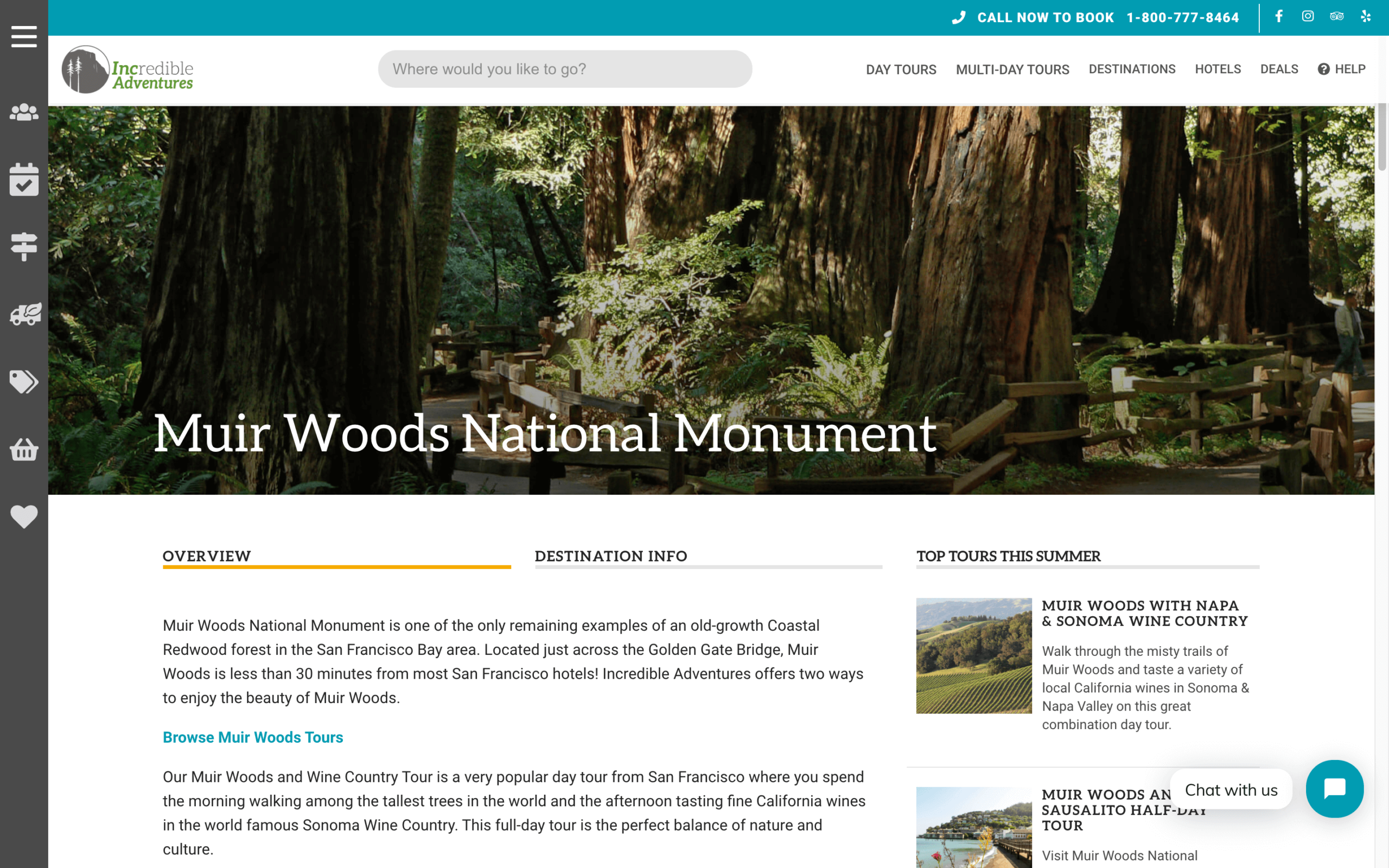The image size is (1389, 868).
Task: Open the Hotels menu item
Action: pyautogui.click(x=1218, y=69)
